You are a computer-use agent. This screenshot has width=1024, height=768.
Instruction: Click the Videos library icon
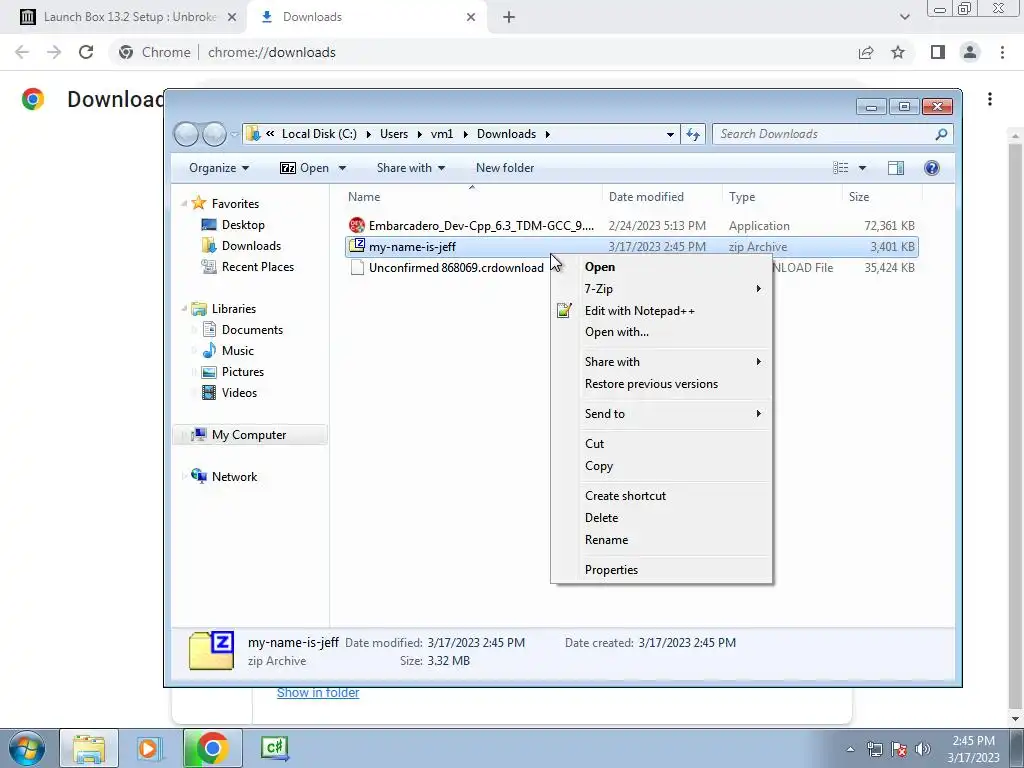[x=209, y=392]
